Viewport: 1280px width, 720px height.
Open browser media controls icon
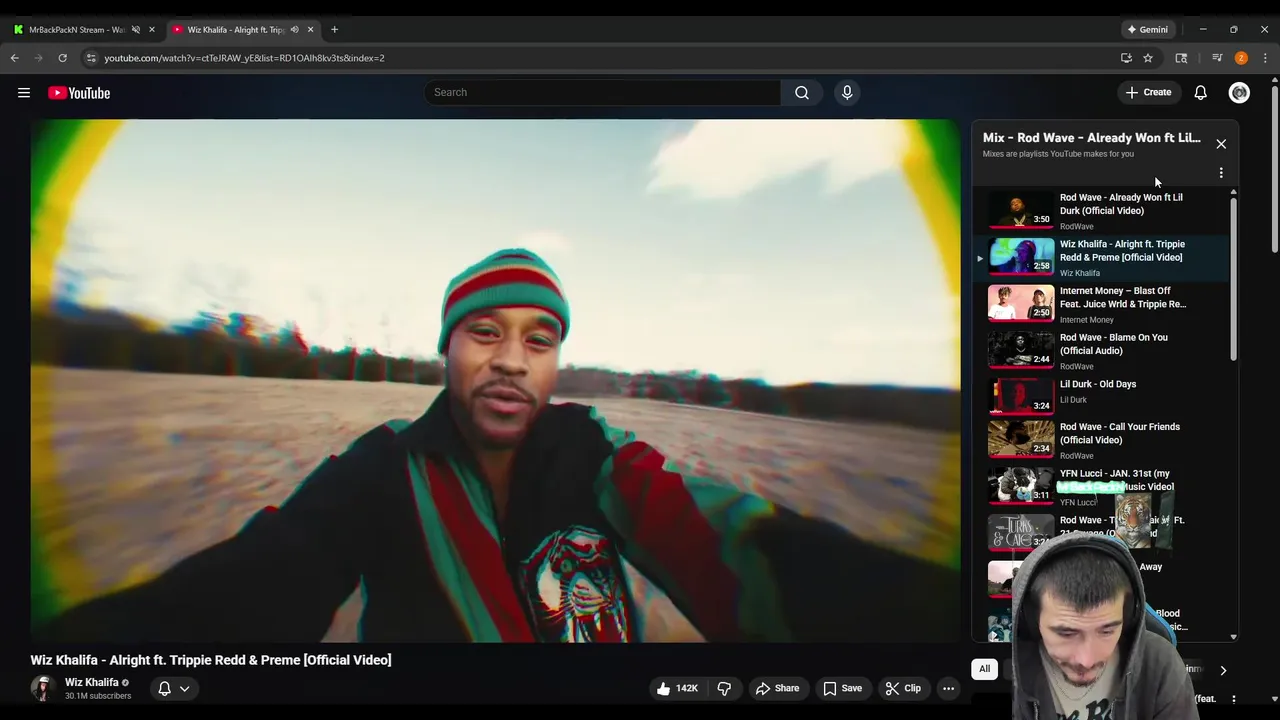1217,58
